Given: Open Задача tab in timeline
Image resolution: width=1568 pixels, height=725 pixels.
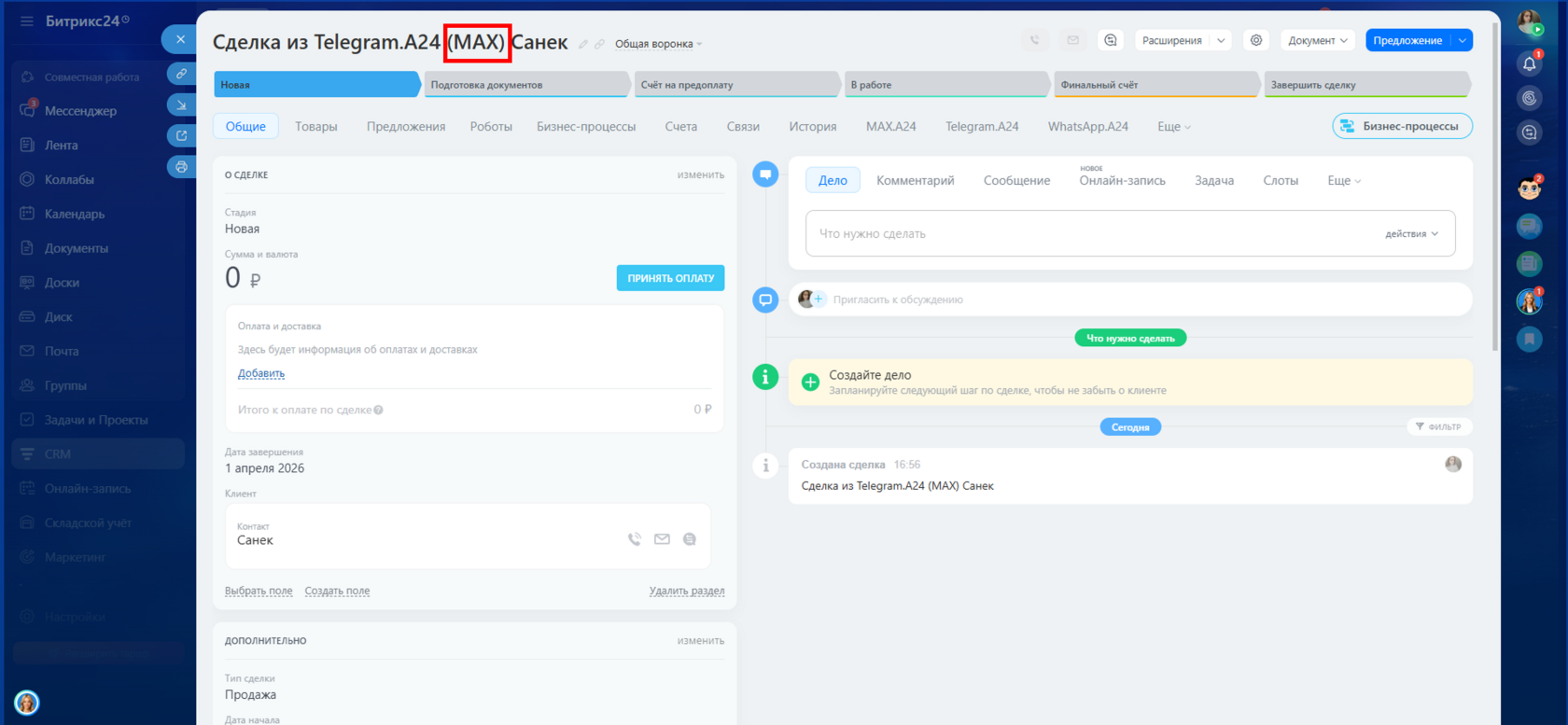Looking at the screenshot, I should click(x=1214, y=181).
